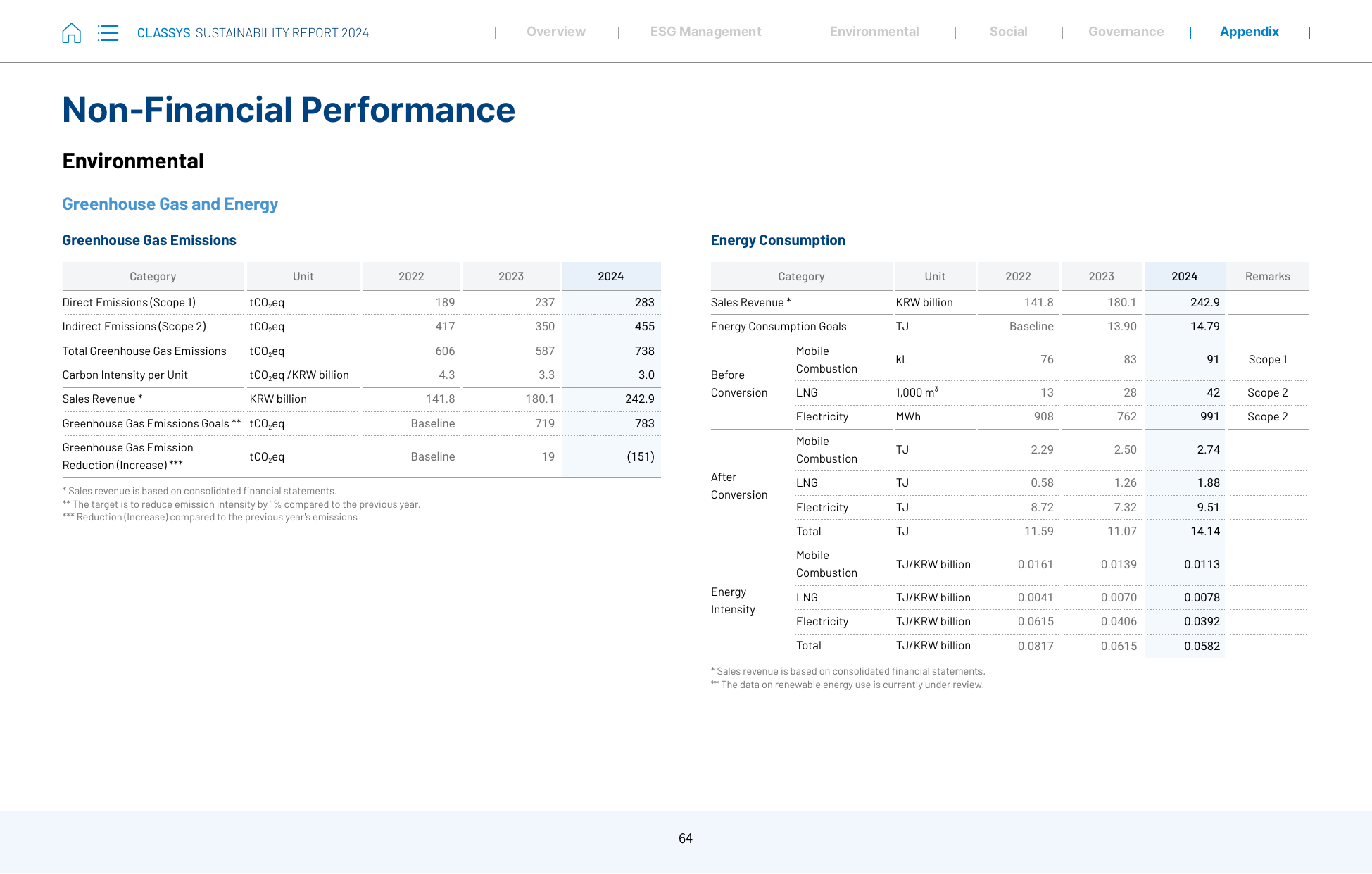
Task: Click the Non-Financial Performance heading
Action: click(289, 110)
